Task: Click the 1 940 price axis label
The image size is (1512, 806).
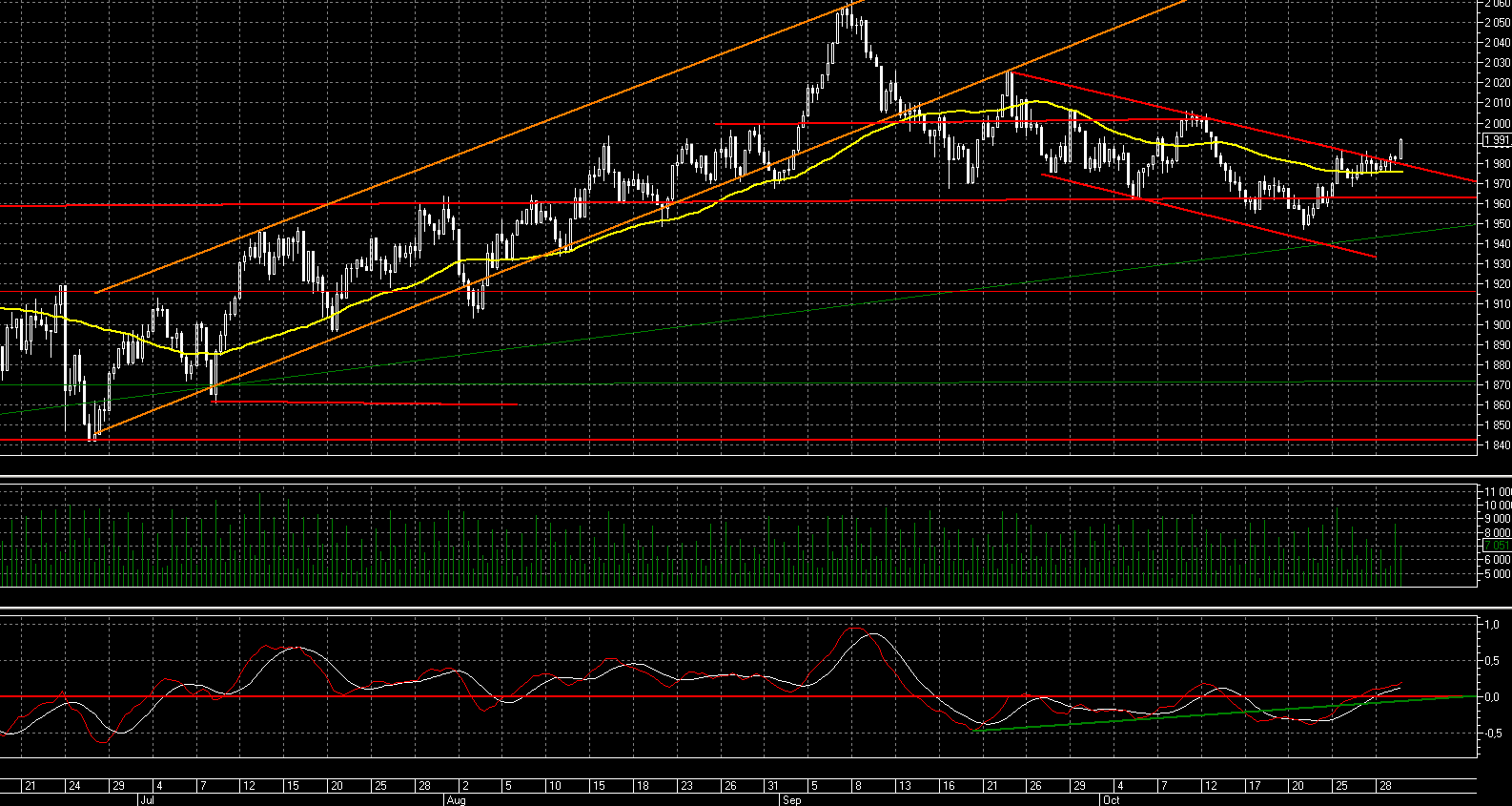Action: pyautogui.click(x=1498, y=243)
